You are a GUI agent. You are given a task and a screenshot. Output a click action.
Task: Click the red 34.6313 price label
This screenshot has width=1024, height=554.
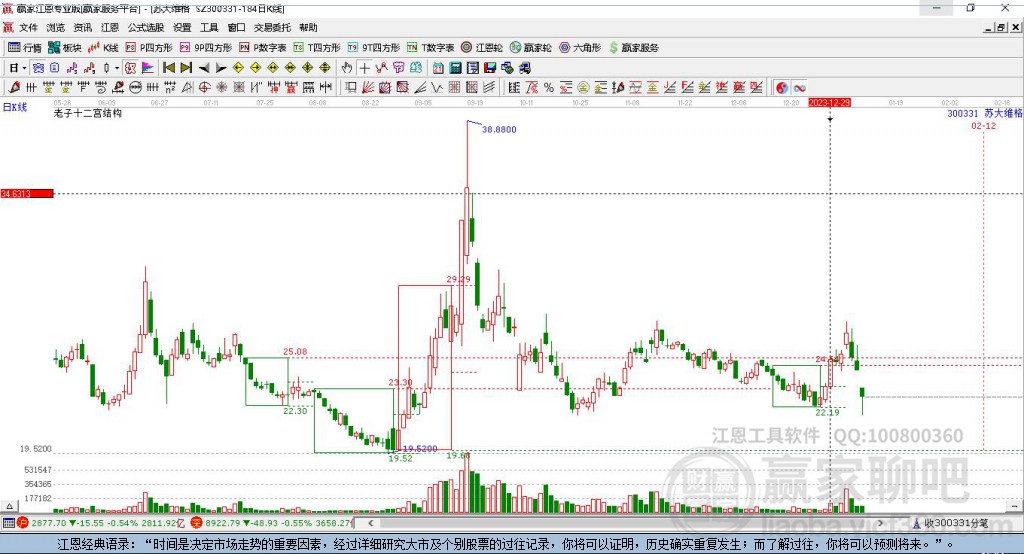(x=27, y=193)
